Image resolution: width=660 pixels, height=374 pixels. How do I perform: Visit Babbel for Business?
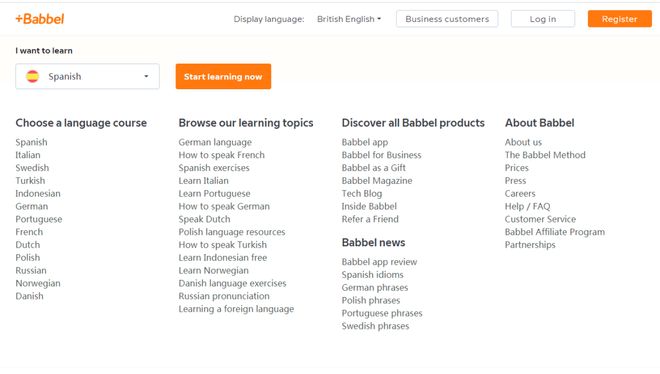coord(381,155)
